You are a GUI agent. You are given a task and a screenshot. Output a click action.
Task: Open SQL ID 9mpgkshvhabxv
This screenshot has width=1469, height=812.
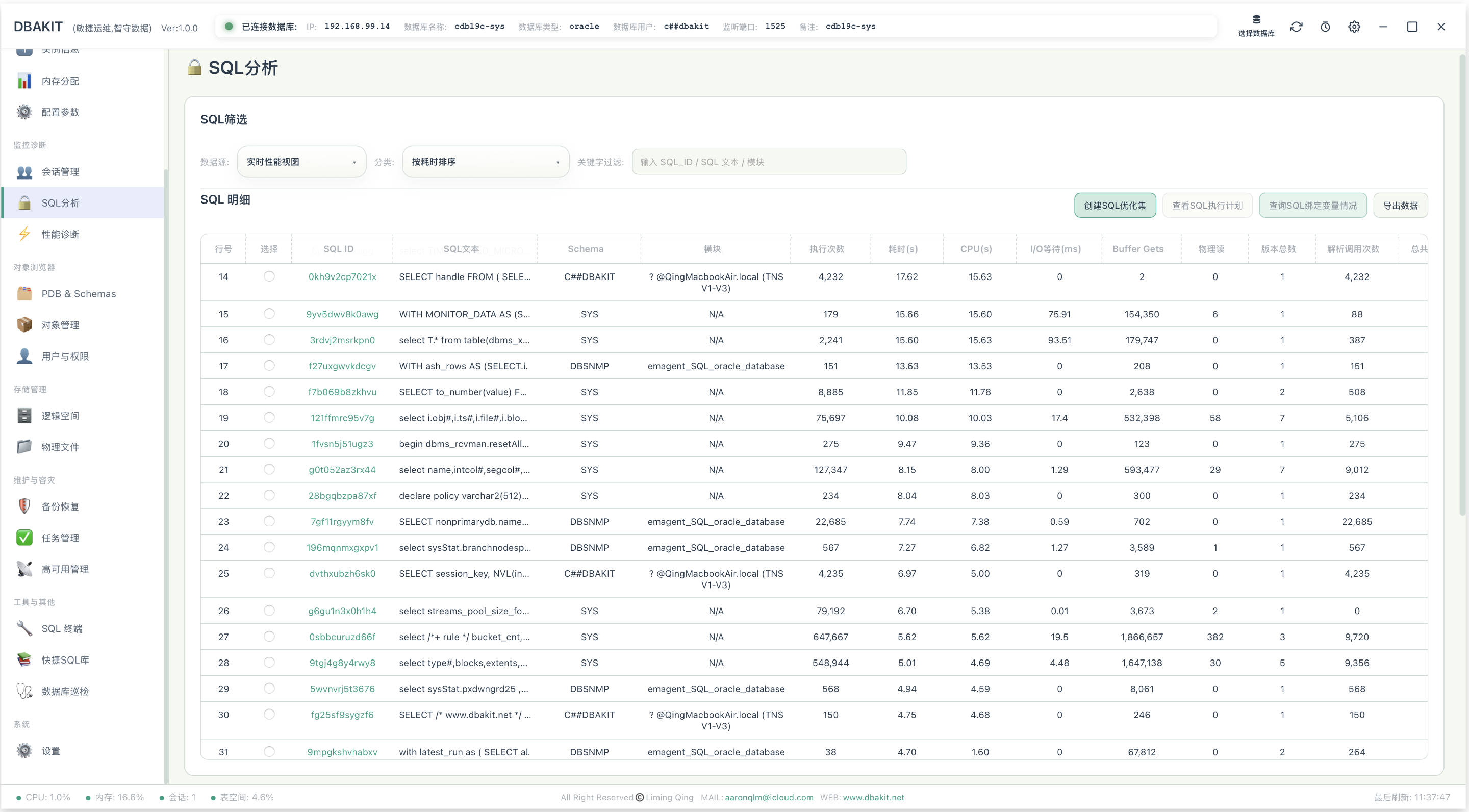[x=342, y=751]
